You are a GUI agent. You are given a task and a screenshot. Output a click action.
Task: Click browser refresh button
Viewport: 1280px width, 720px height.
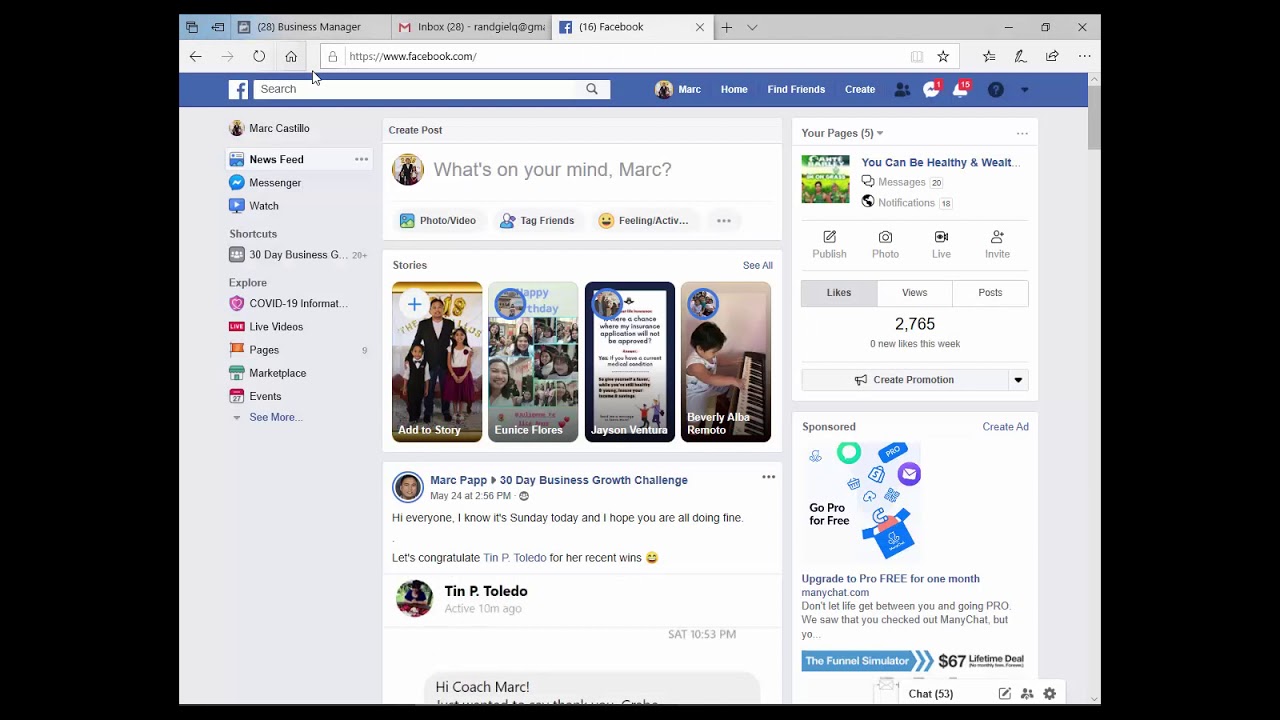pyautogui.click(x=259, y=56)
